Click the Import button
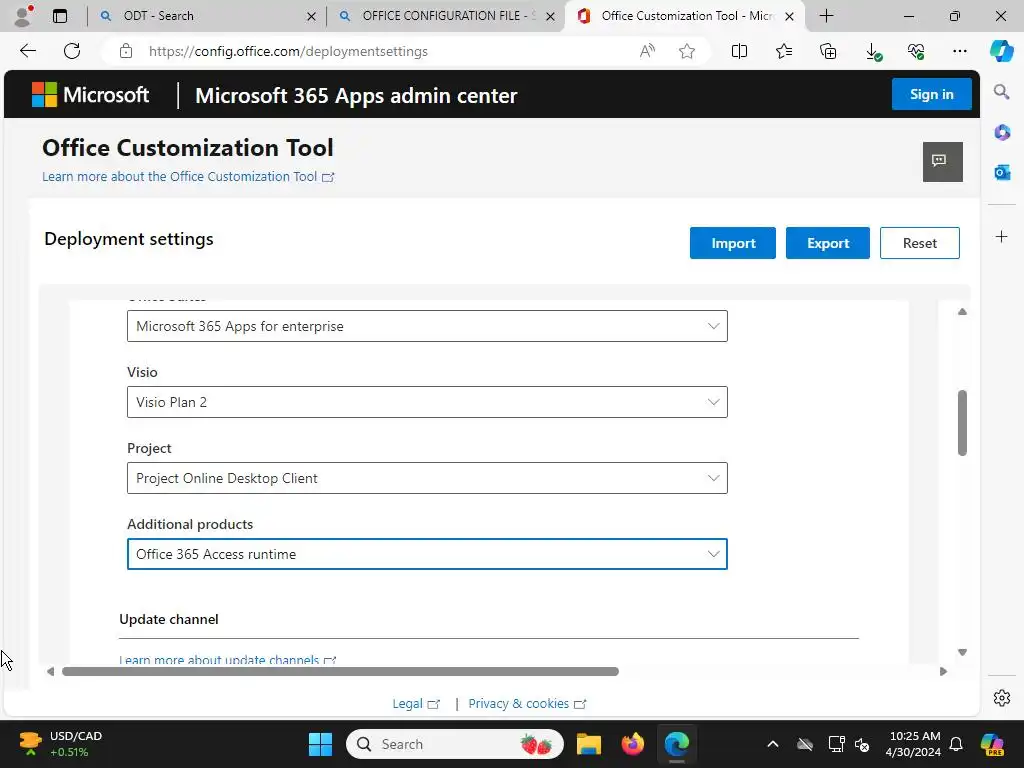 click(x=732, y=243)
